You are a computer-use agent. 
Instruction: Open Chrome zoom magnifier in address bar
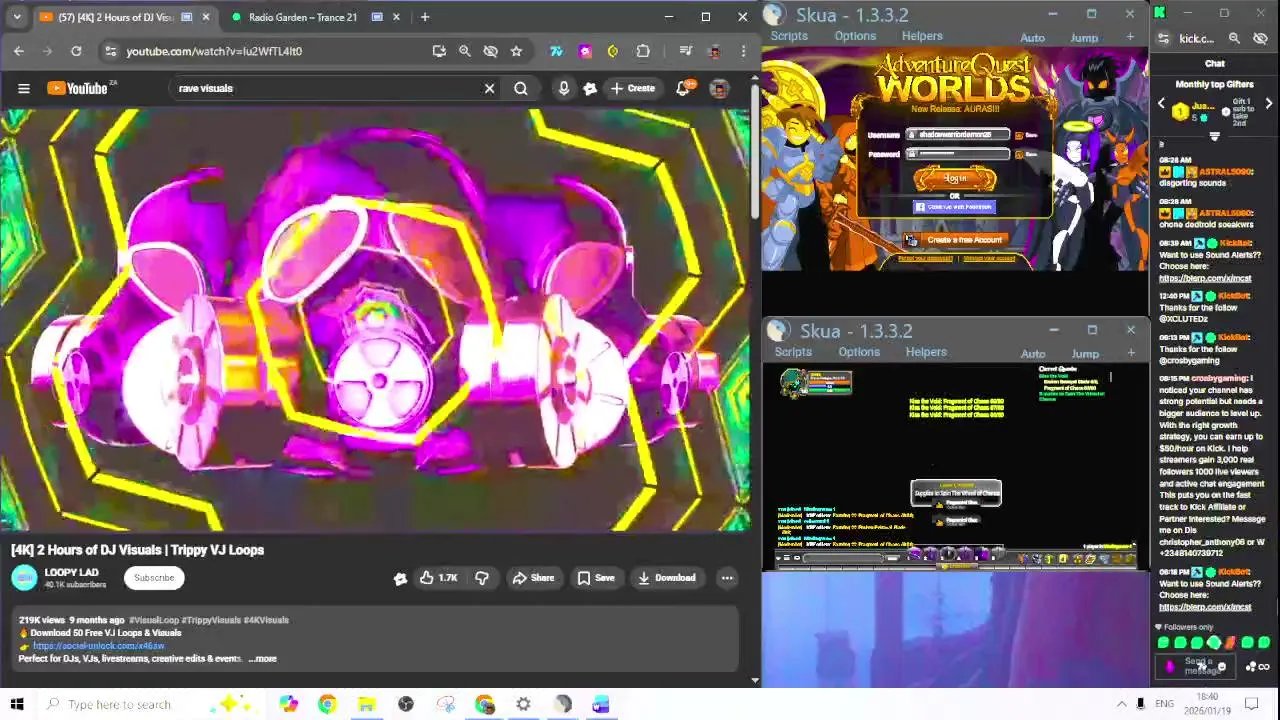point(465,51)
